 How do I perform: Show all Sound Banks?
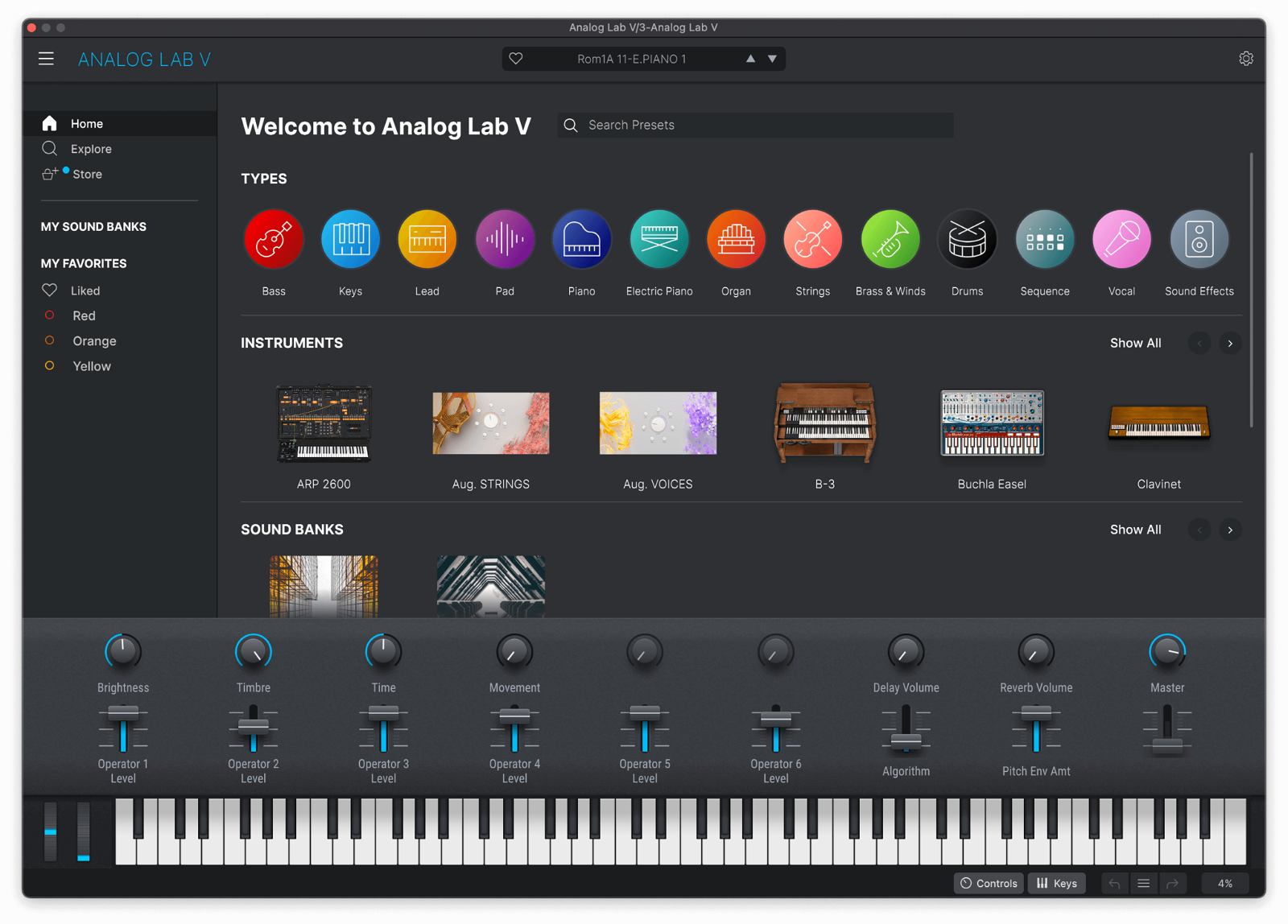point(1135,530)
